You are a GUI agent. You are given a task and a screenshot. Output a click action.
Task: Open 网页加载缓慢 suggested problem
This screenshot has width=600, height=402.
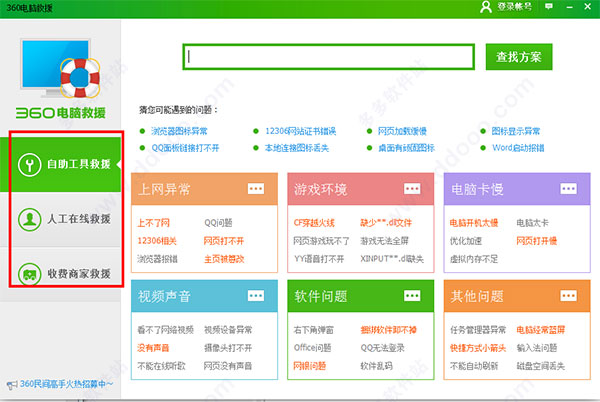[402, 131]
